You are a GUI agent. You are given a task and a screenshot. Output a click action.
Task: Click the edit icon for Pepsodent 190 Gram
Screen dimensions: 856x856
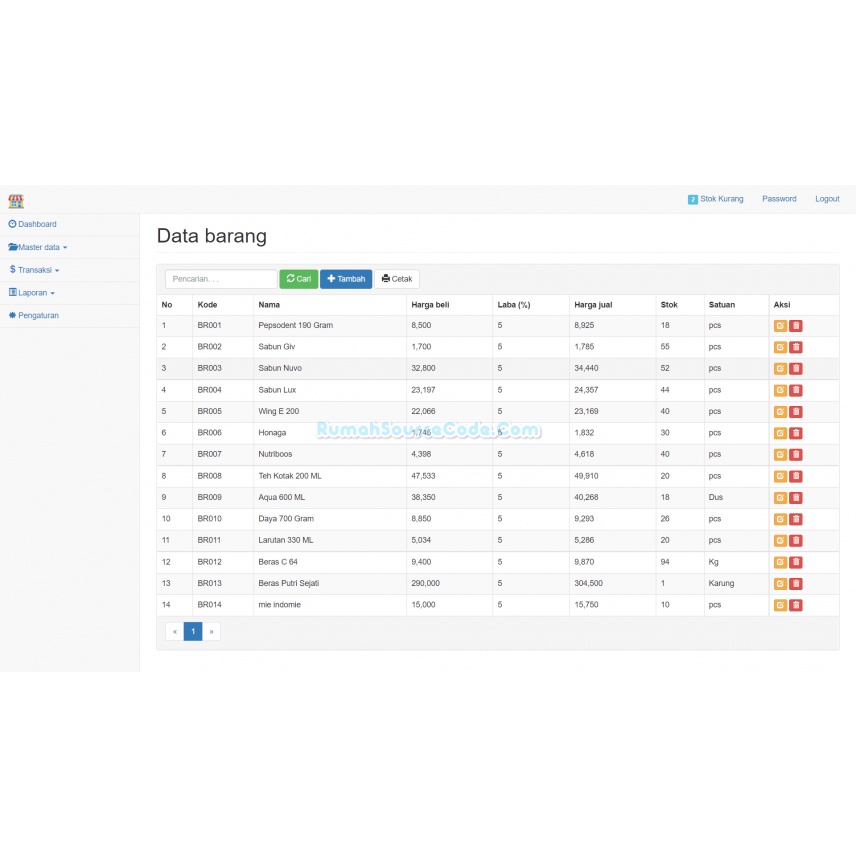point(780,326)
